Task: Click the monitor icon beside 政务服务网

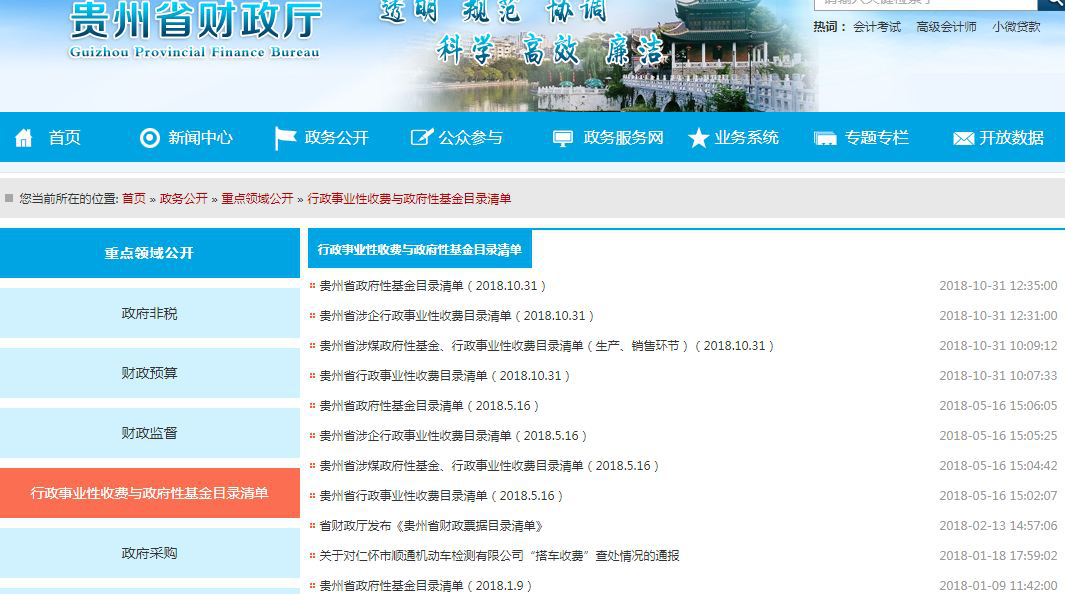Action: point(564,138)
